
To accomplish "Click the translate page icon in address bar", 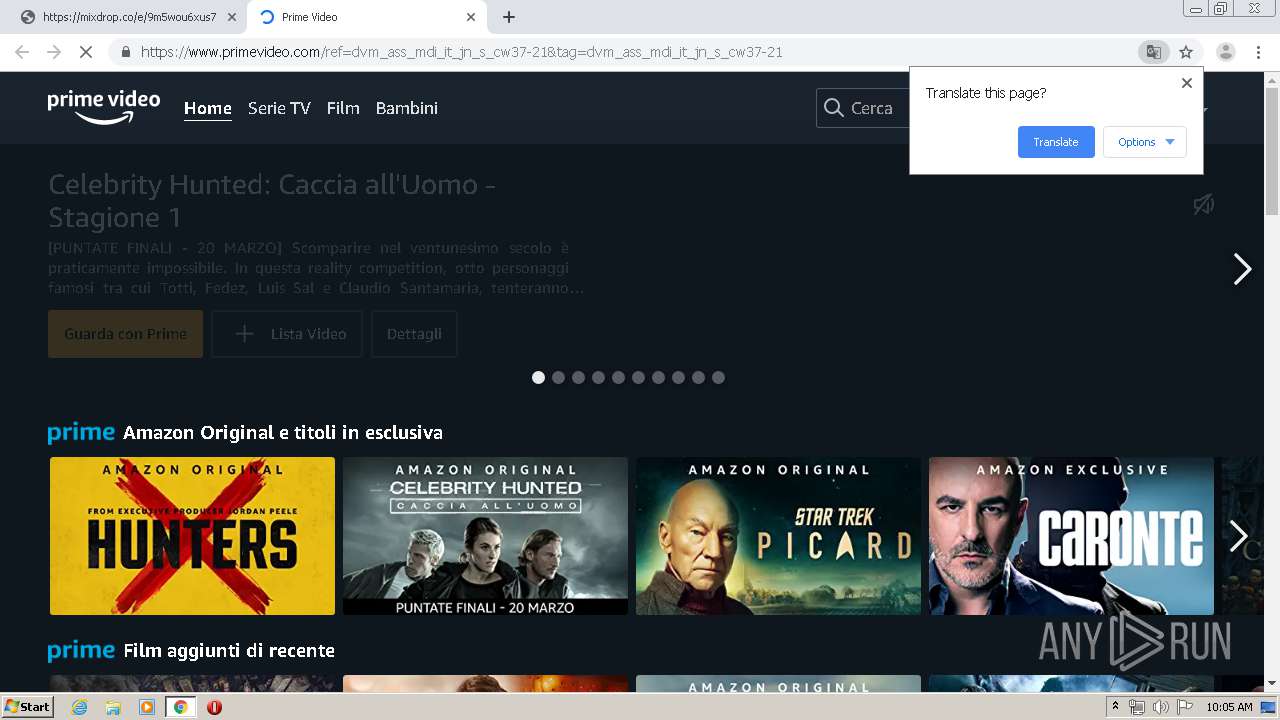I will tap(1154, 52).
